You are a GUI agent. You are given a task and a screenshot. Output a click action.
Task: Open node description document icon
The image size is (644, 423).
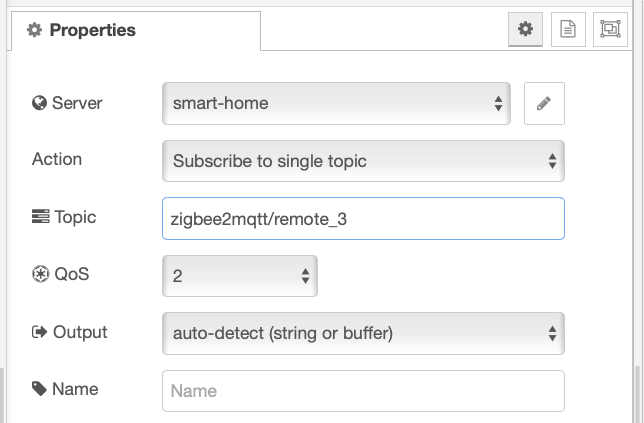[568, 29]
